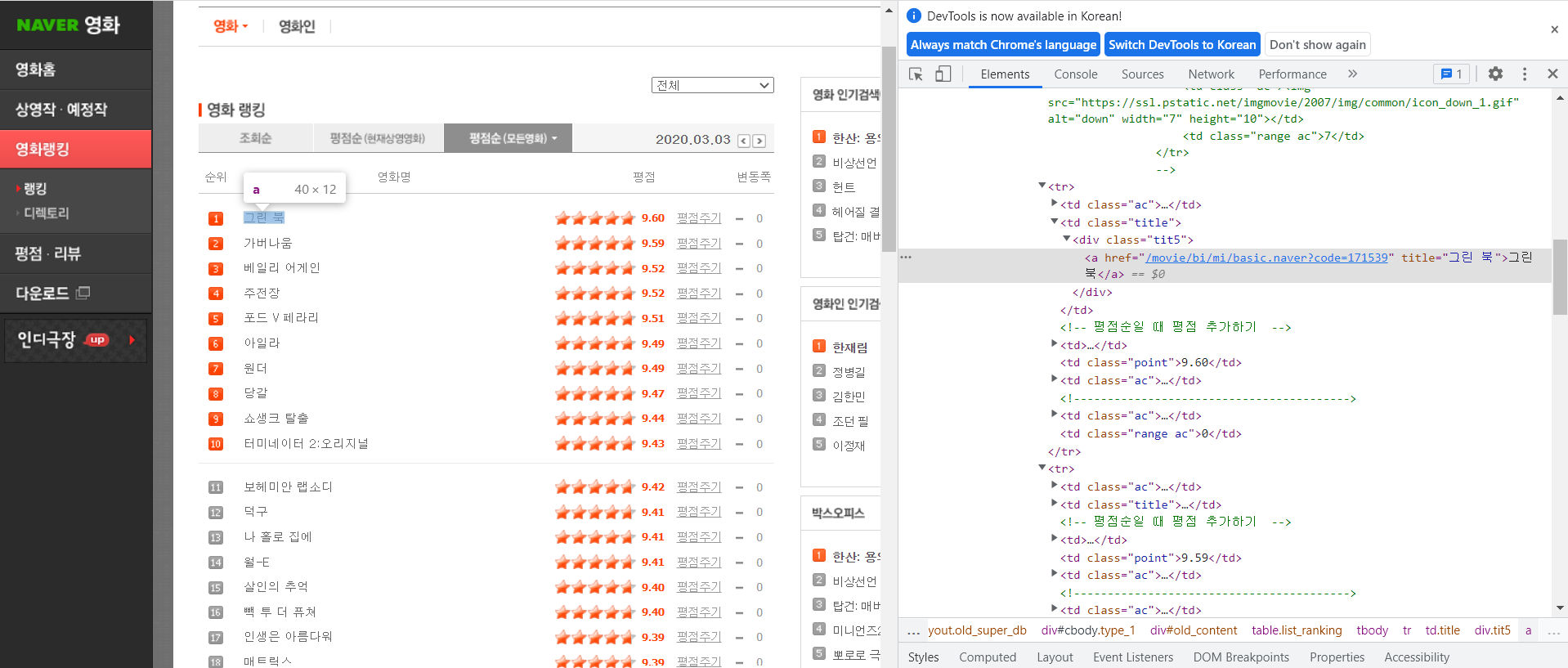The image size is (1568, 668).
Task: Click Don't show again button
Action: (1317, 45)
